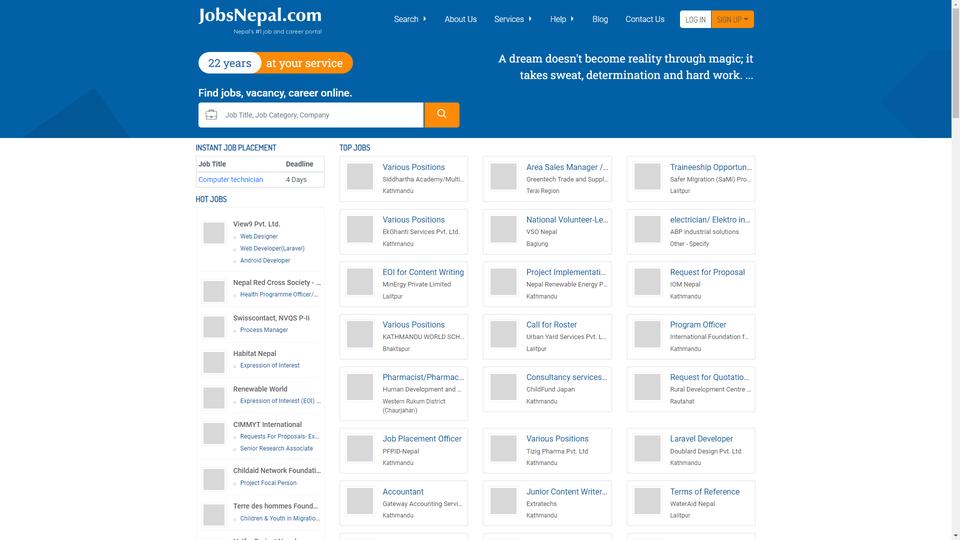Click the 'Job Title' column header
960x540 pixels.
(x=212, y=164)
